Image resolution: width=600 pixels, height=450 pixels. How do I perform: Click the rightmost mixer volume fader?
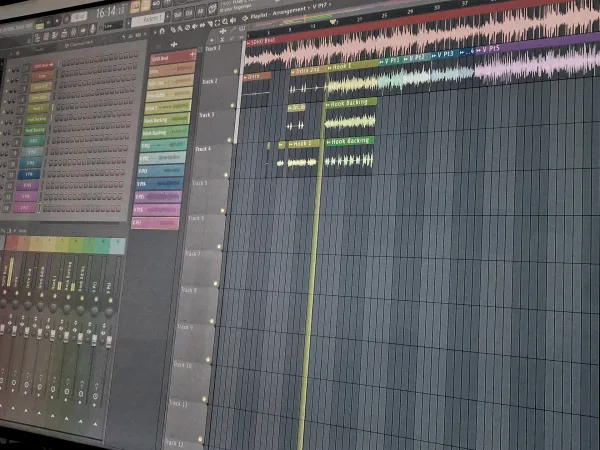(109, 341)
